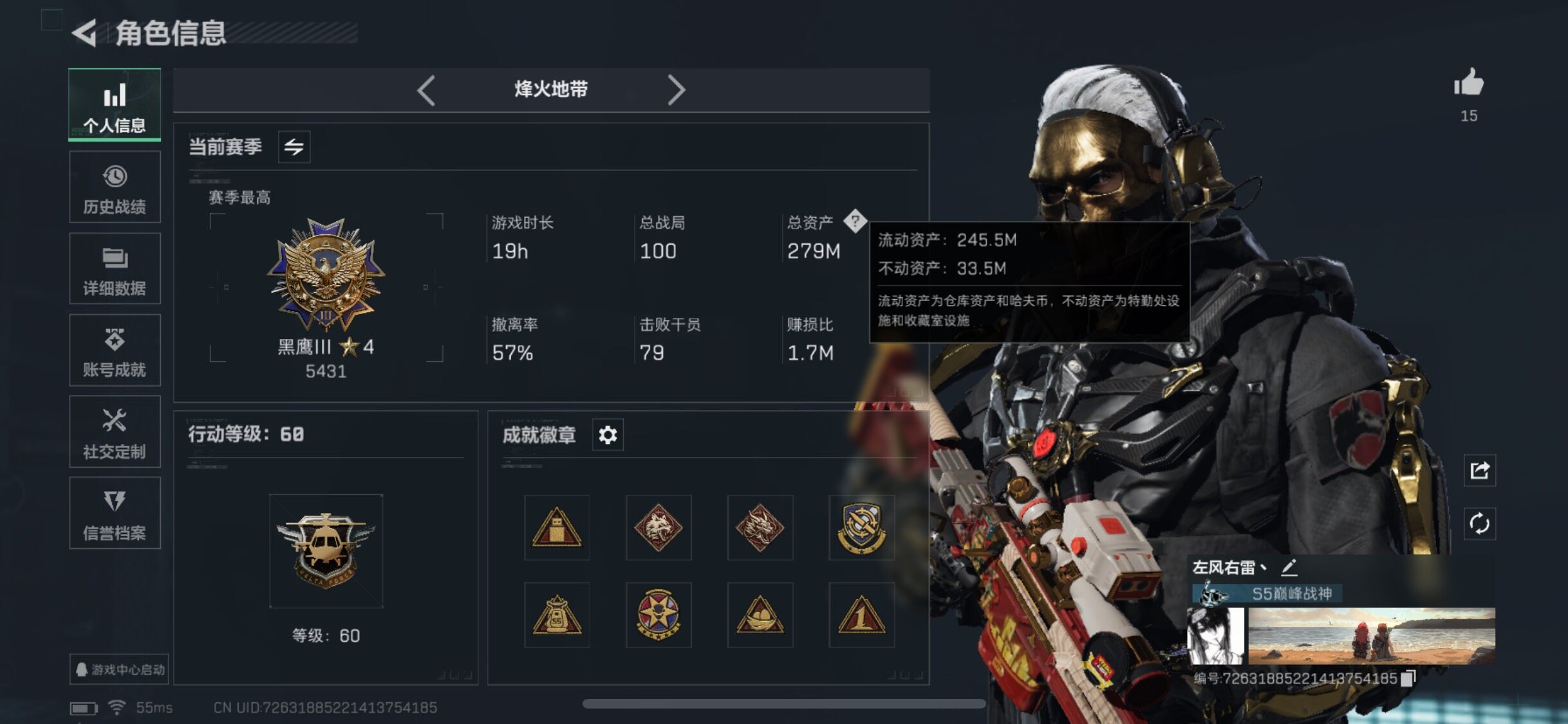Open achievement badge settings gear
Screen dimensions: 1568x724
tap(608, 435)
